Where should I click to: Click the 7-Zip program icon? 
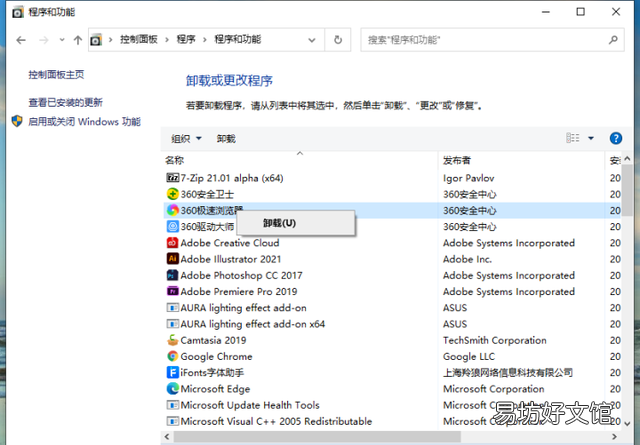pyautogui.click(x=173, y=178)
